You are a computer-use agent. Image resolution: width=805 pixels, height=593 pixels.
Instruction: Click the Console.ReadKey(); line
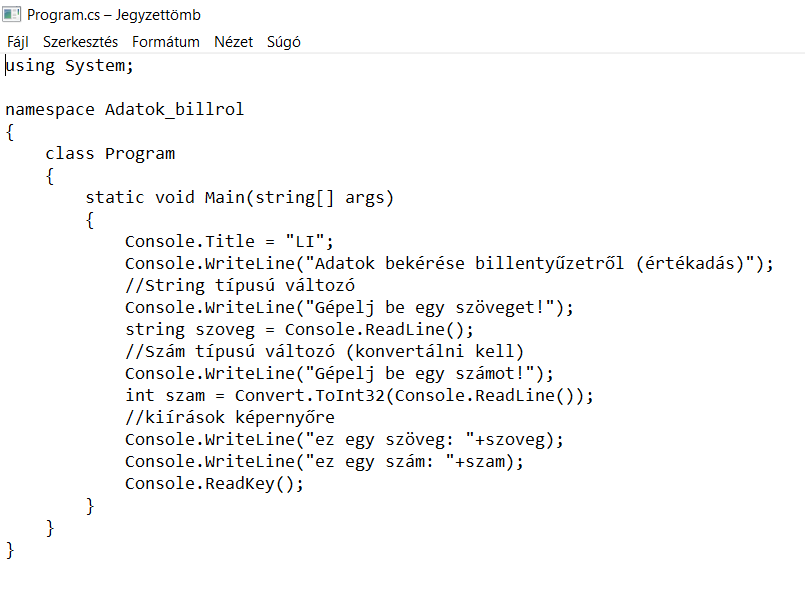[x=213, y=484]
